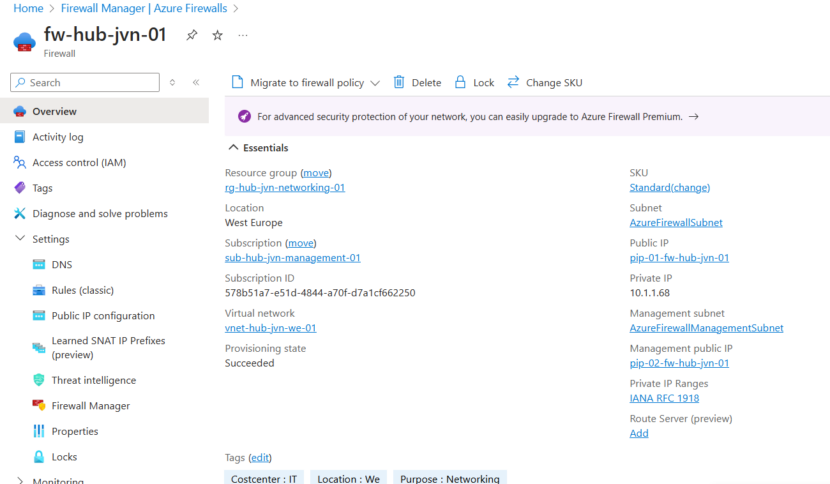Viewport: 830px width, 484px height.
Task: Click the Change SKU arrows icon
Action: [513, 82]
